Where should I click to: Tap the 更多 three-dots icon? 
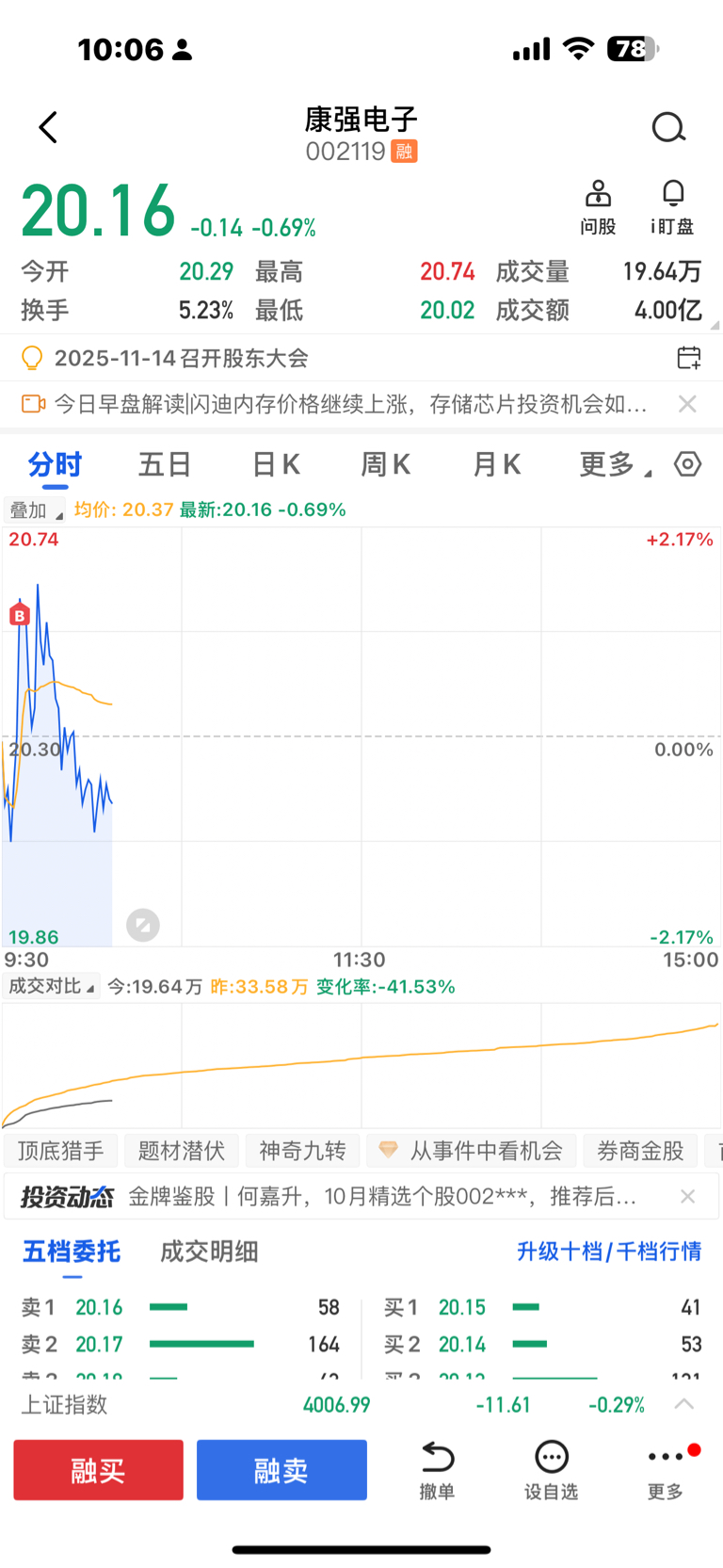pyautogui.click(x=666, y=1468)
